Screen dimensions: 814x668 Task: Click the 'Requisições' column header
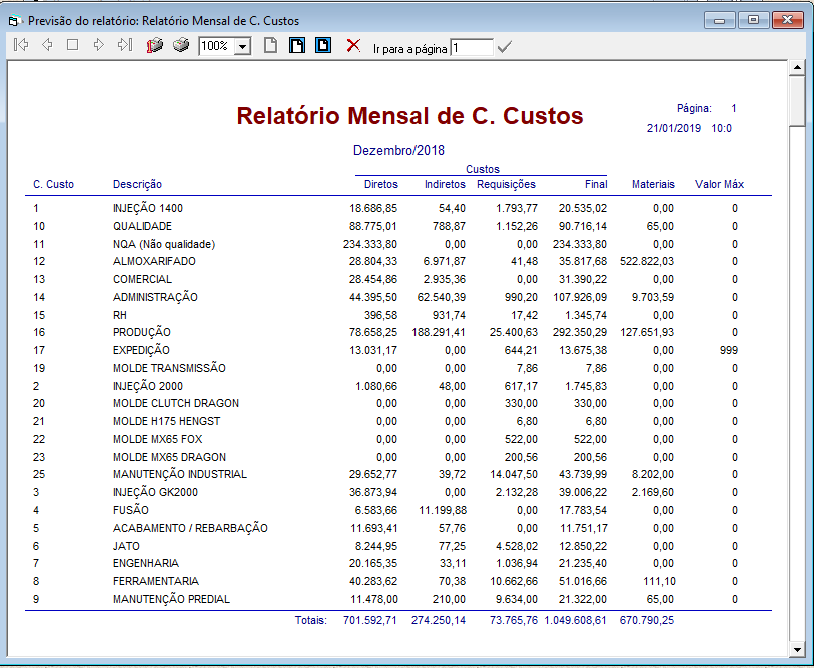[506, 184]
